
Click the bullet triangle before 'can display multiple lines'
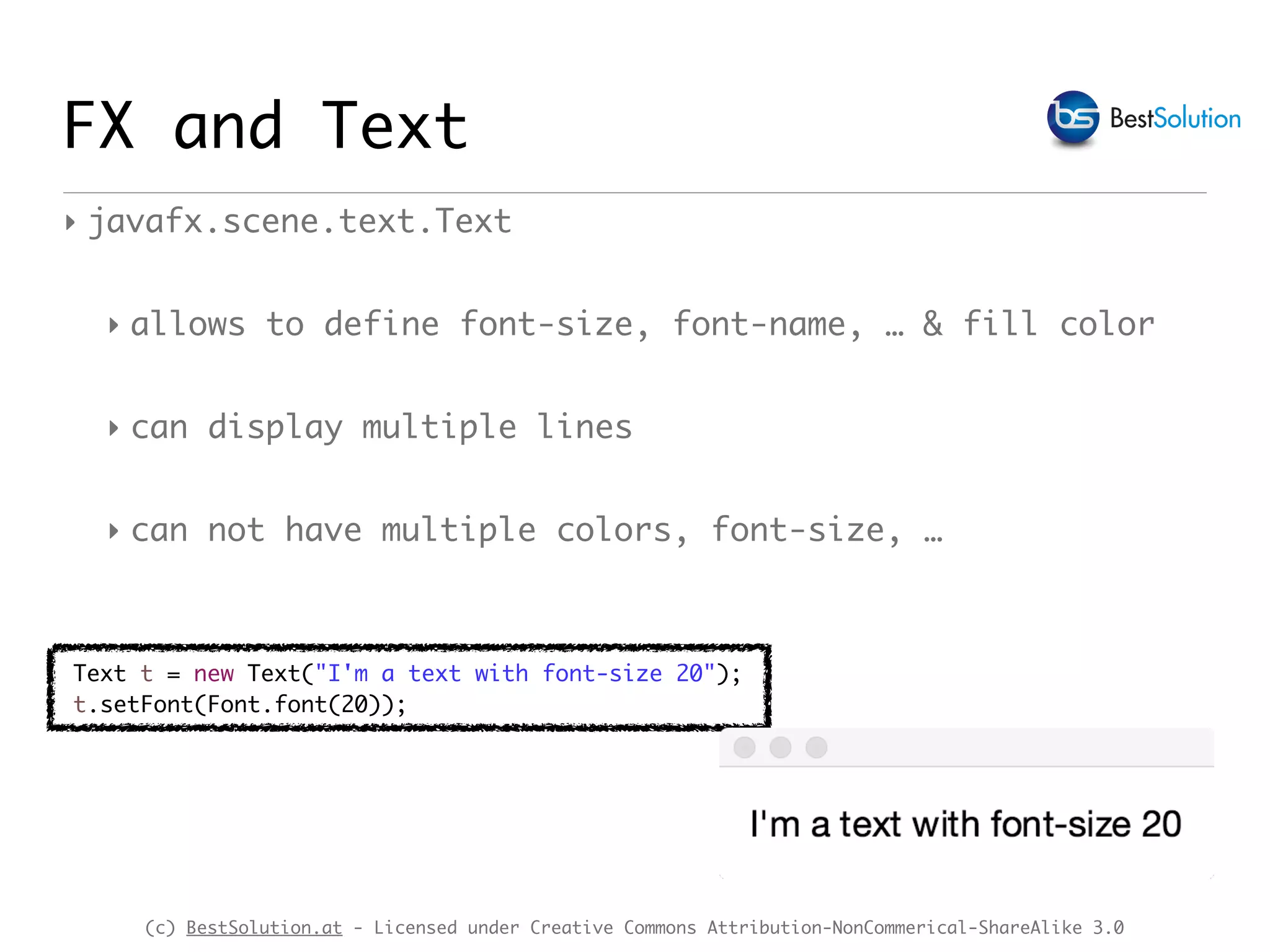pyautogui.click(x=113, y=428)
